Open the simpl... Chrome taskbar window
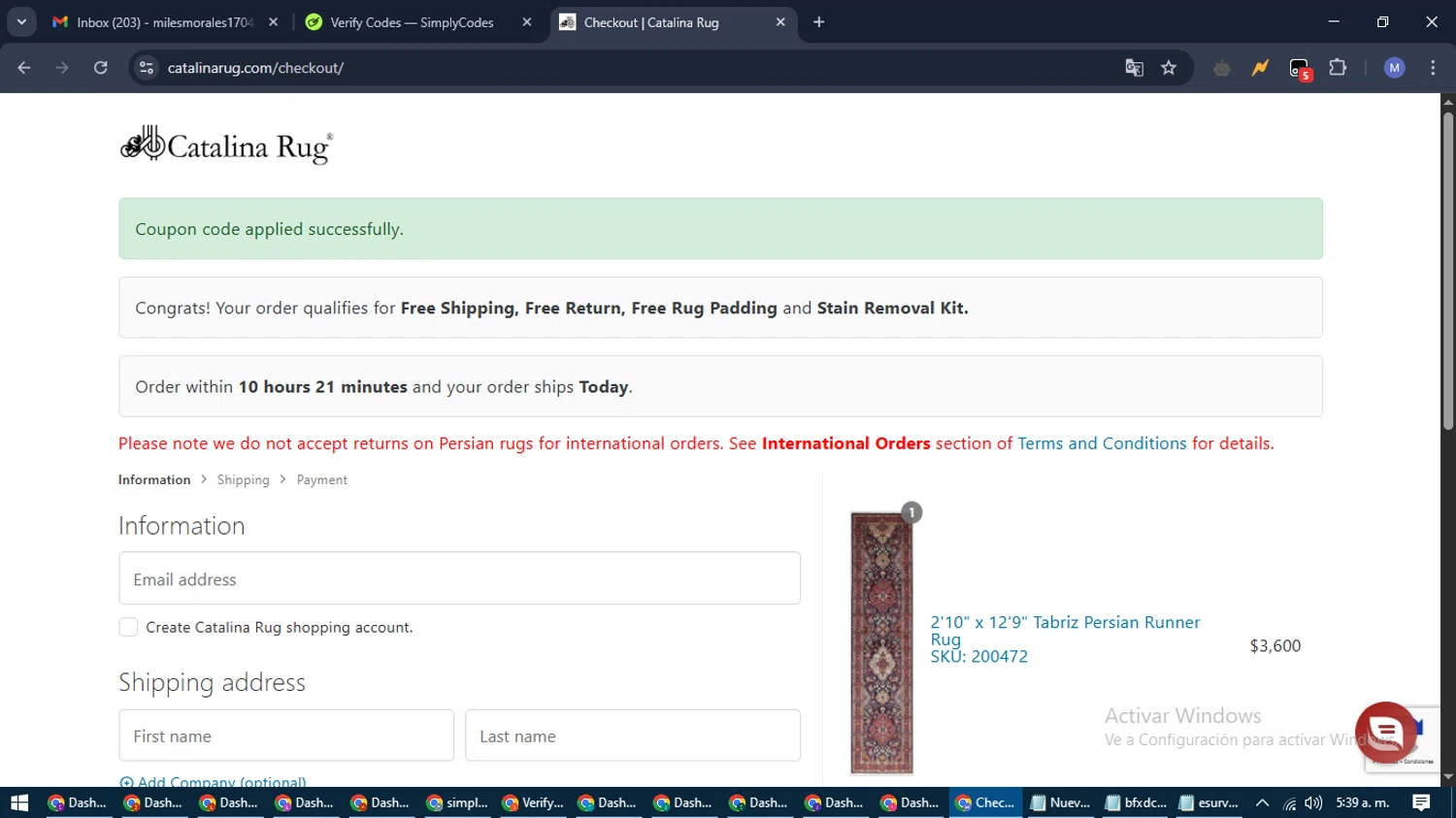 tap(458, 802)
